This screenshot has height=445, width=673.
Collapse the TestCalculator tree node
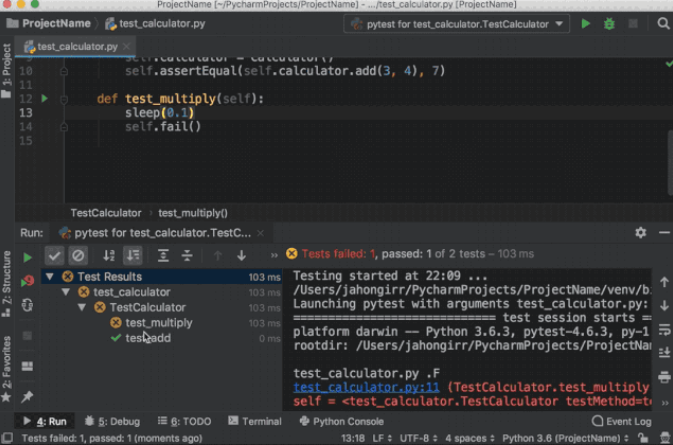(x=82, y=308)
